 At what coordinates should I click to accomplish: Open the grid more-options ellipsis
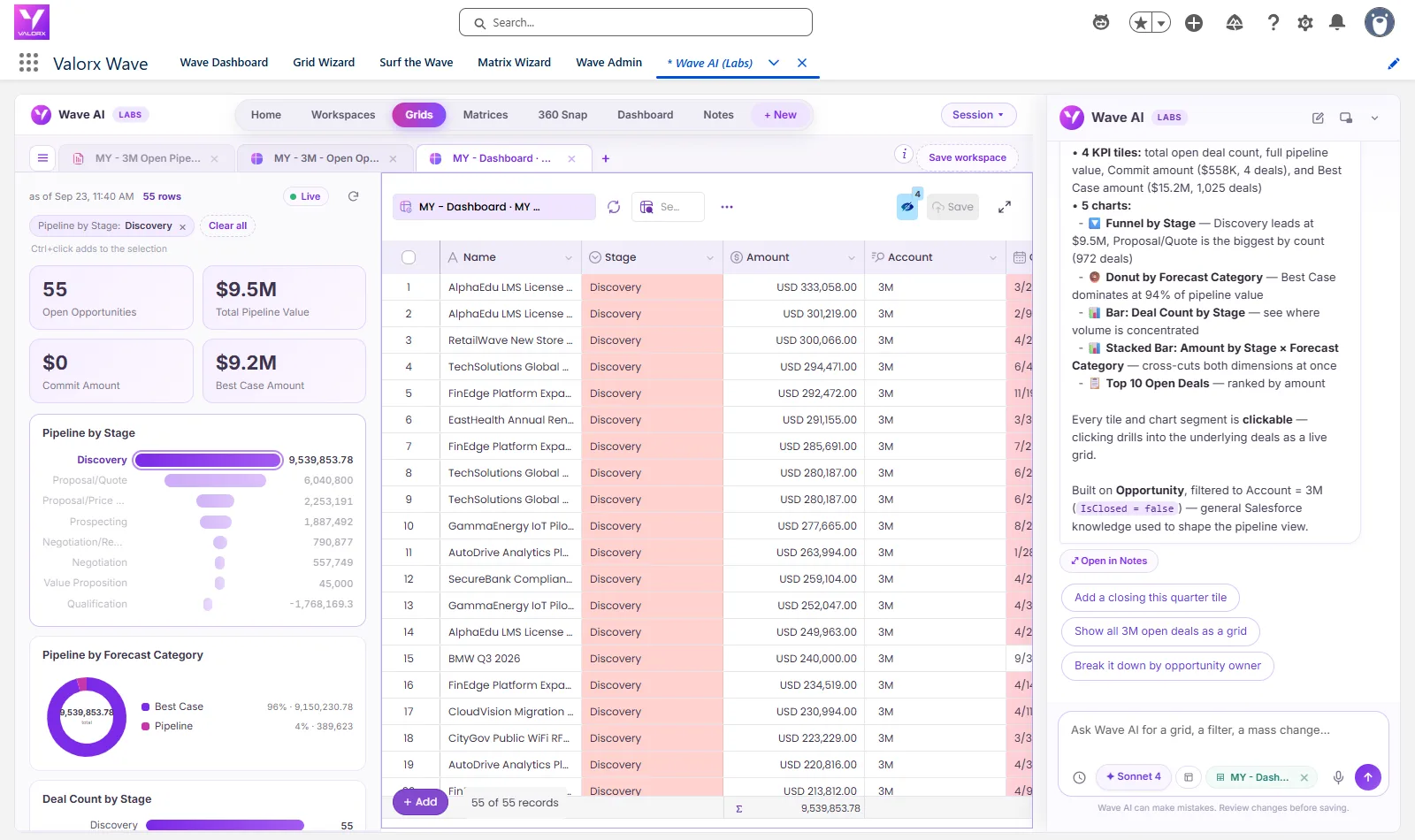727,207
